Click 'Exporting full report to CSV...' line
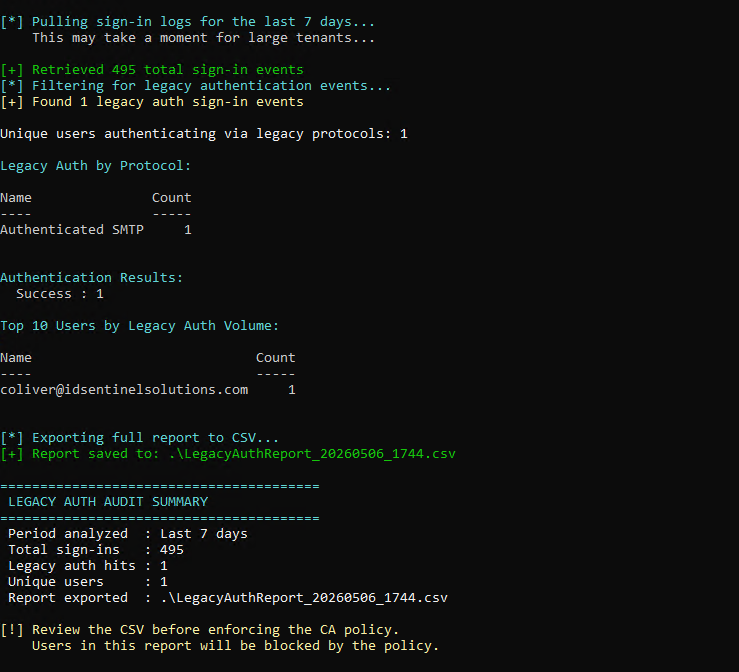Viewport: 739px width, 672px height. 140,438
